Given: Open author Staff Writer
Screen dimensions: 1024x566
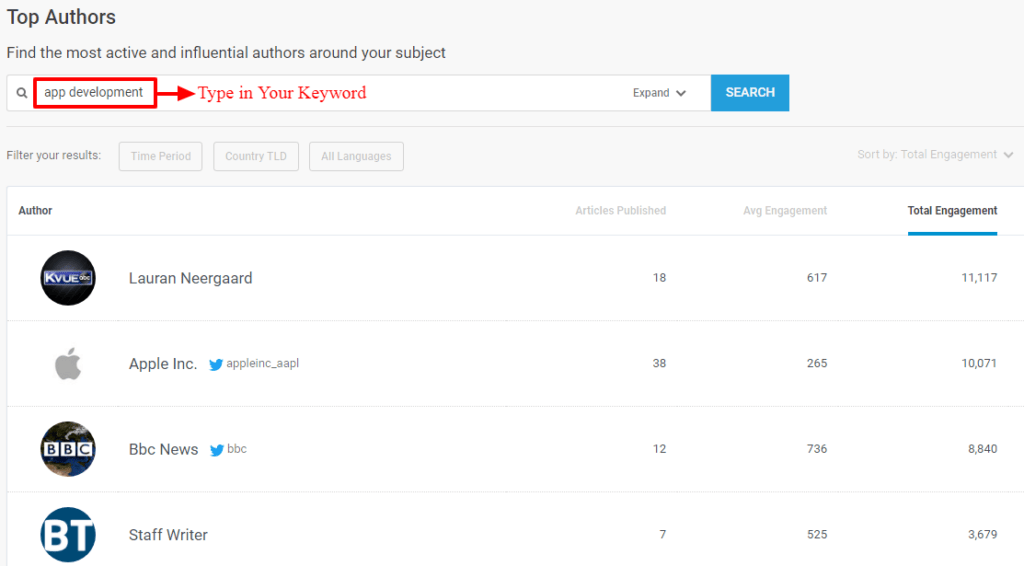Looking at the screenshot, I should [x=168, y=535].
